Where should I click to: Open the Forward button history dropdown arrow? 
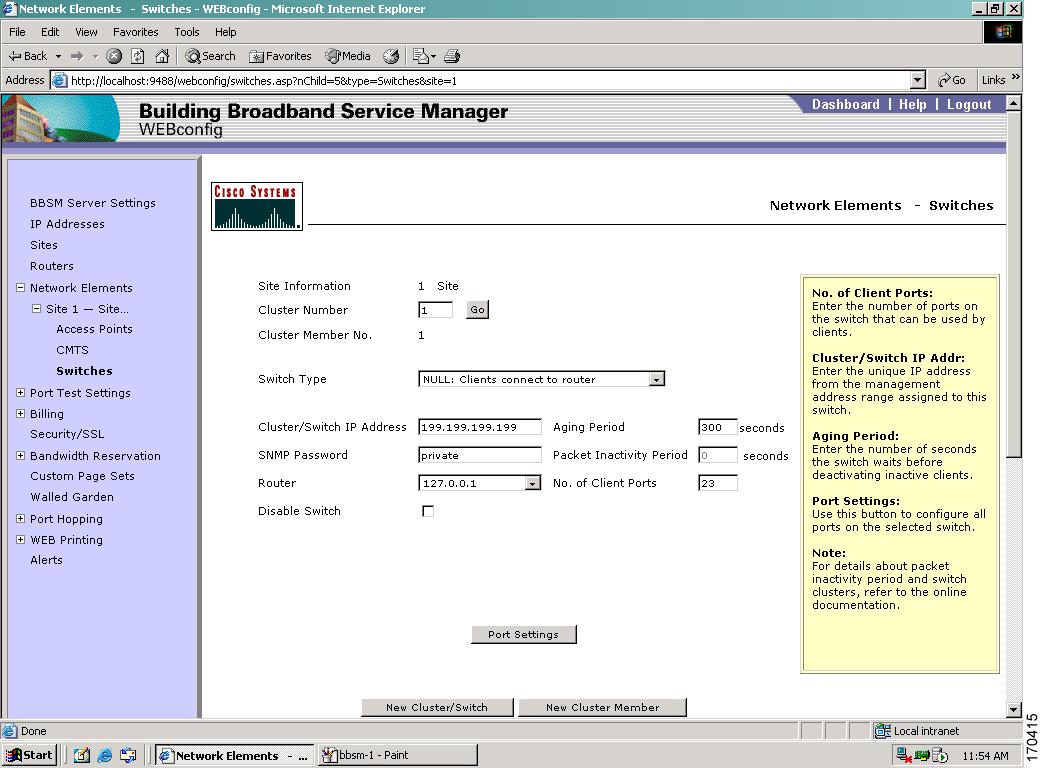95,56
